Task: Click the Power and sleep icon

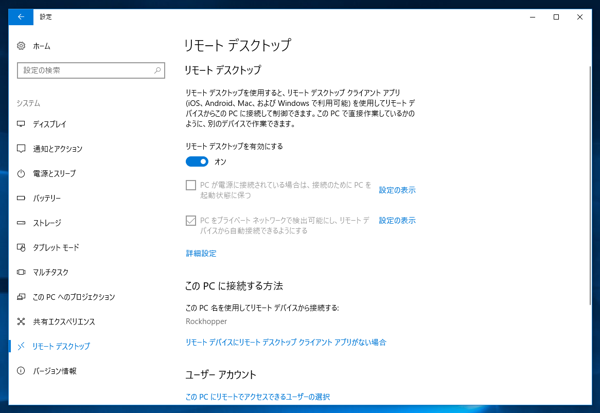Action: click(21, 173)
